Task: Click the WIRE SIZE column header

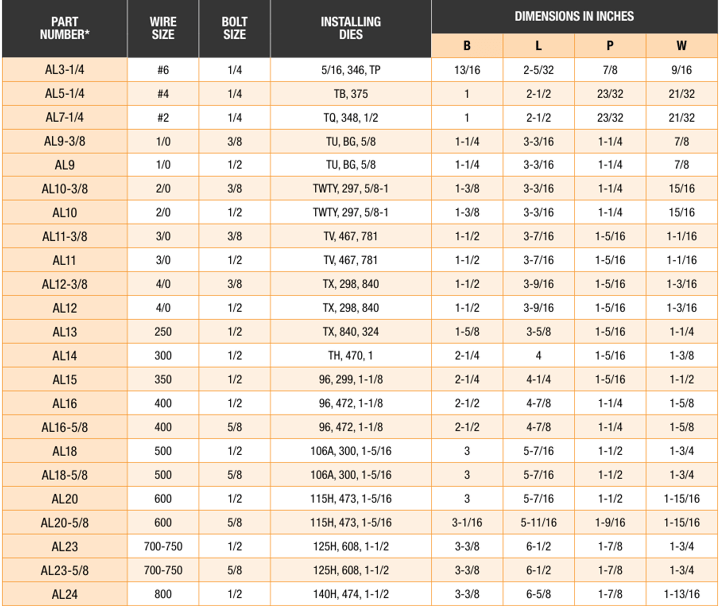Action: 162,28
